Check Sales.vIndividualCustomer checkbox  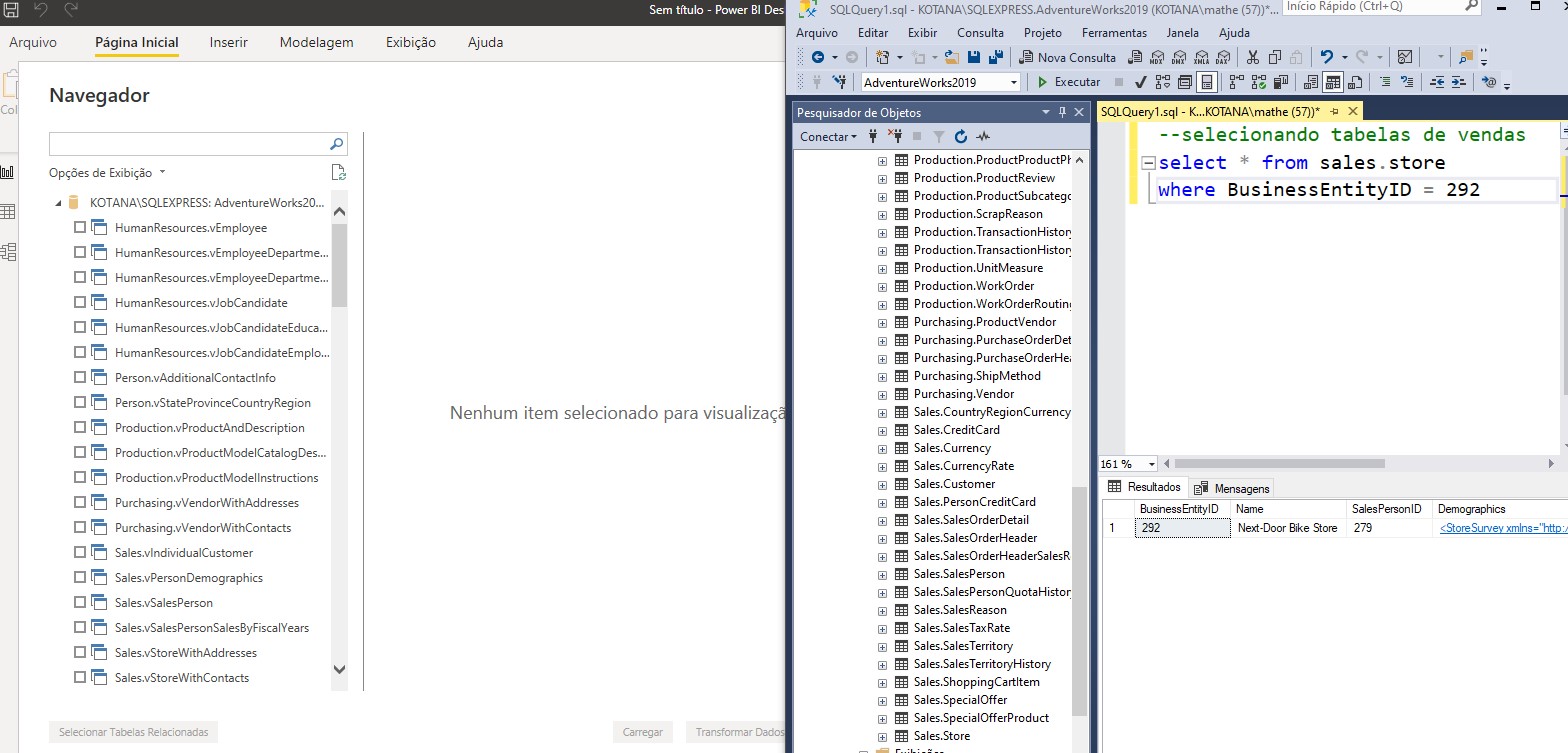click(80, 552)
